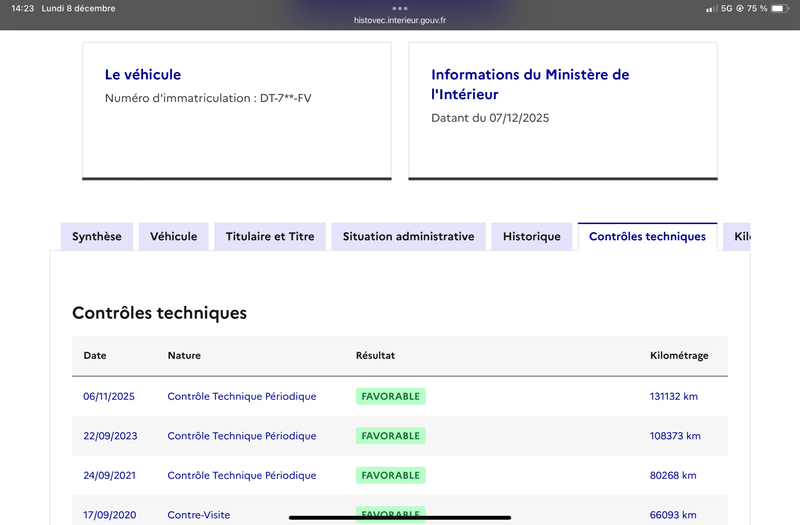This screenshot has width=800, height=525.
Task: Click Contrôle Technique Périodique in 24/09/2021 row
Action: coord(241,476)
